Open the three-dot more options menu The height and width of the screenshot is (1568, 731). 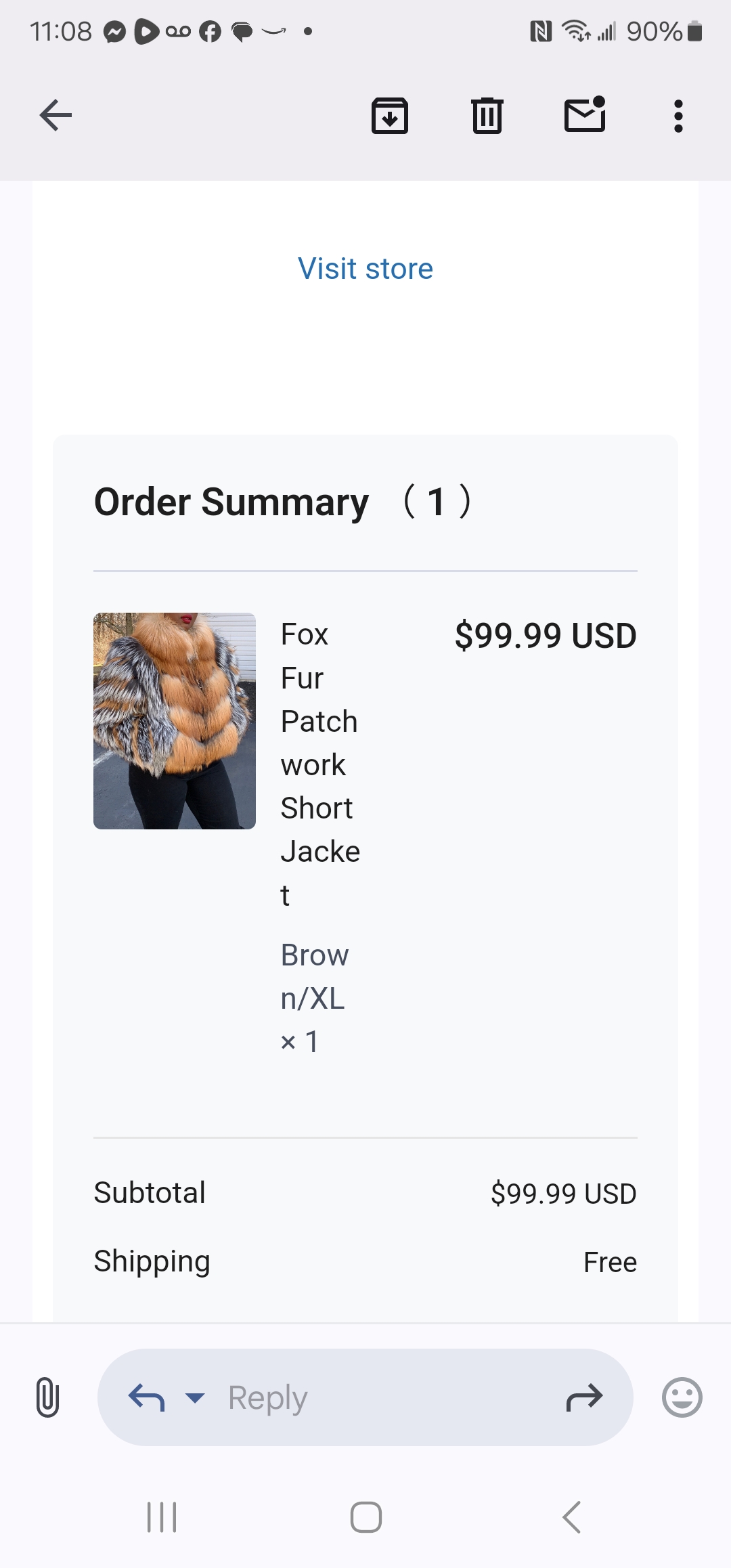pos(678,116)
